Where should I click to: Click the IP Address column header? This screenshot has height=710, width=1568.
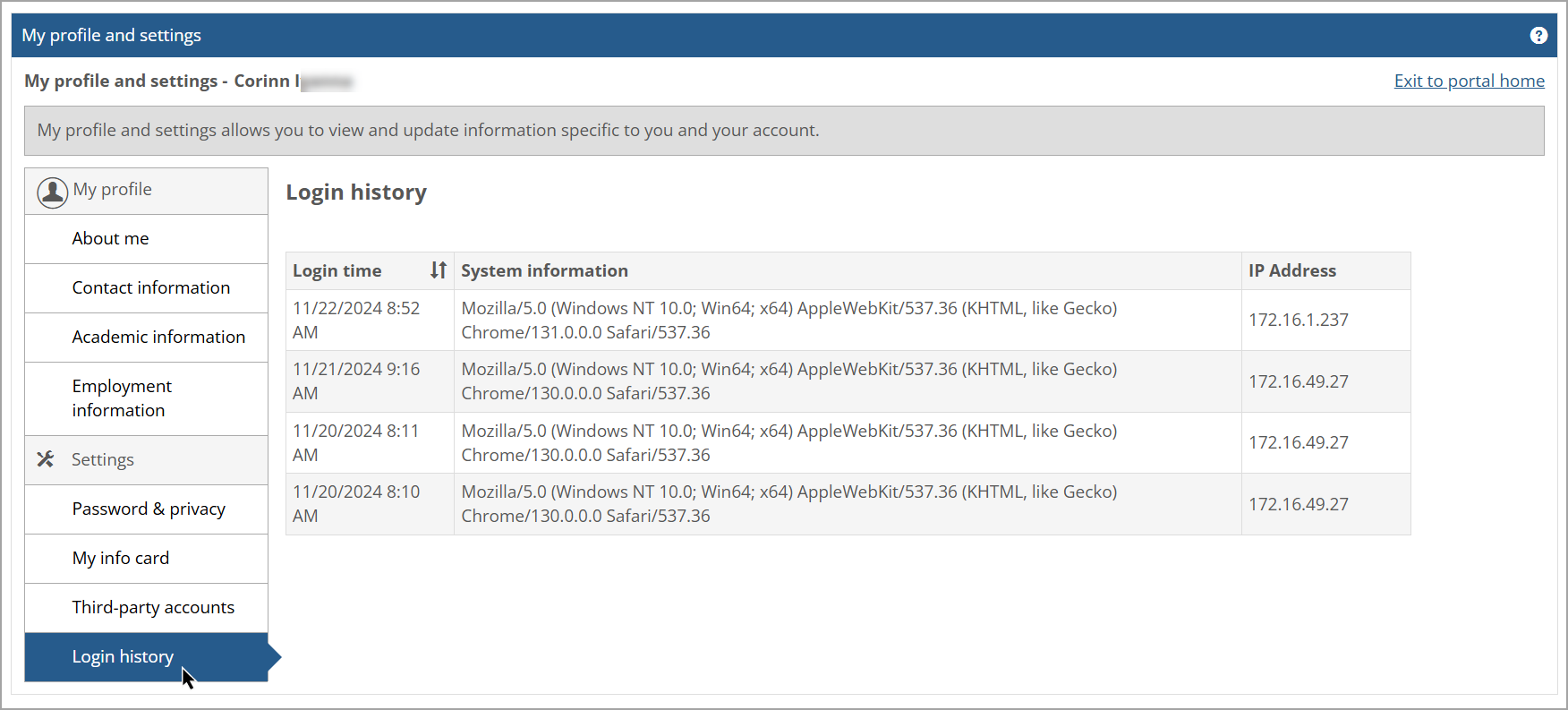(x=1291, y=269)
